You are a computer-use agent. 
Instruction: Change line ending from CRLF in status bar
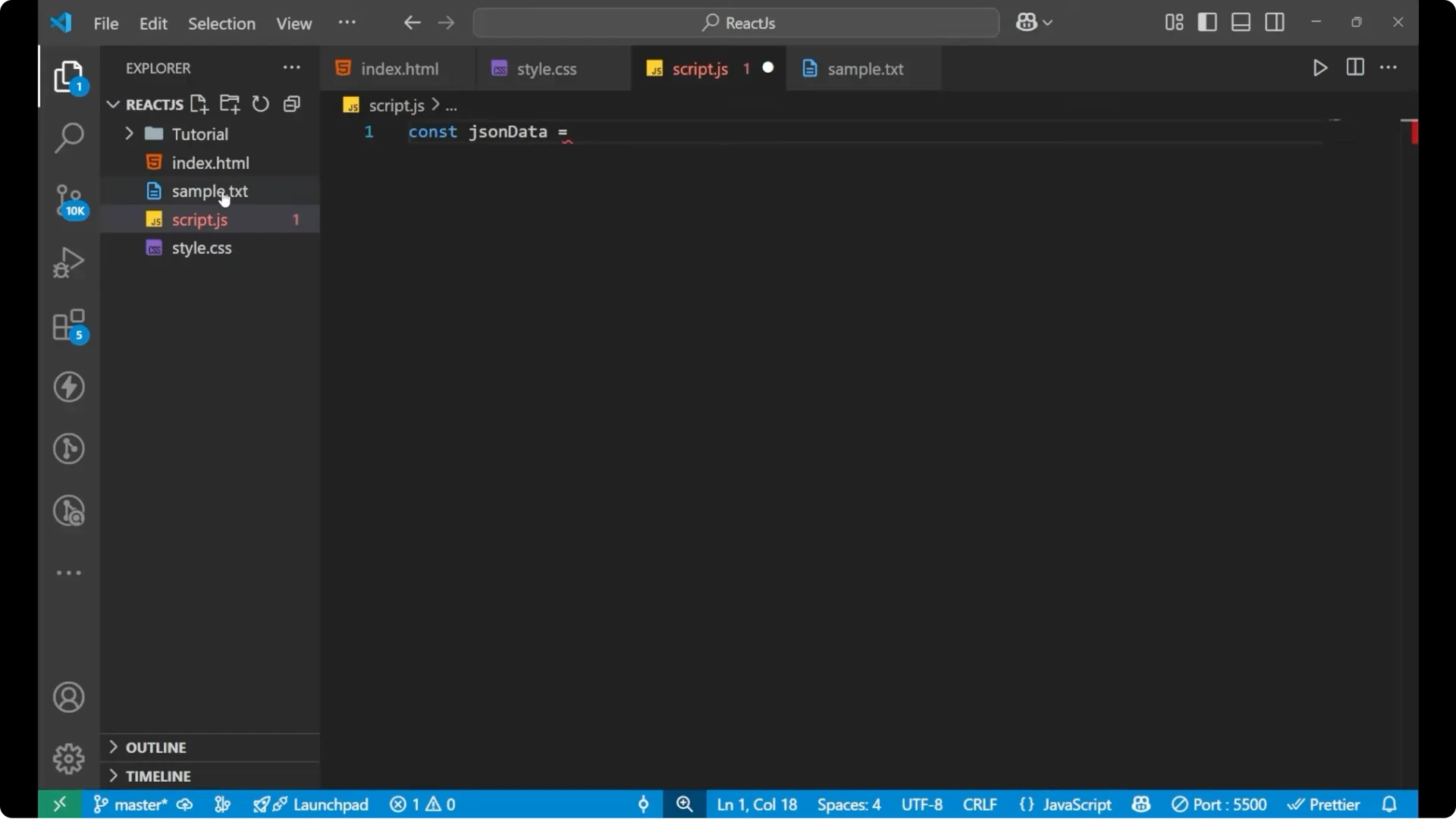click(980, 804)
